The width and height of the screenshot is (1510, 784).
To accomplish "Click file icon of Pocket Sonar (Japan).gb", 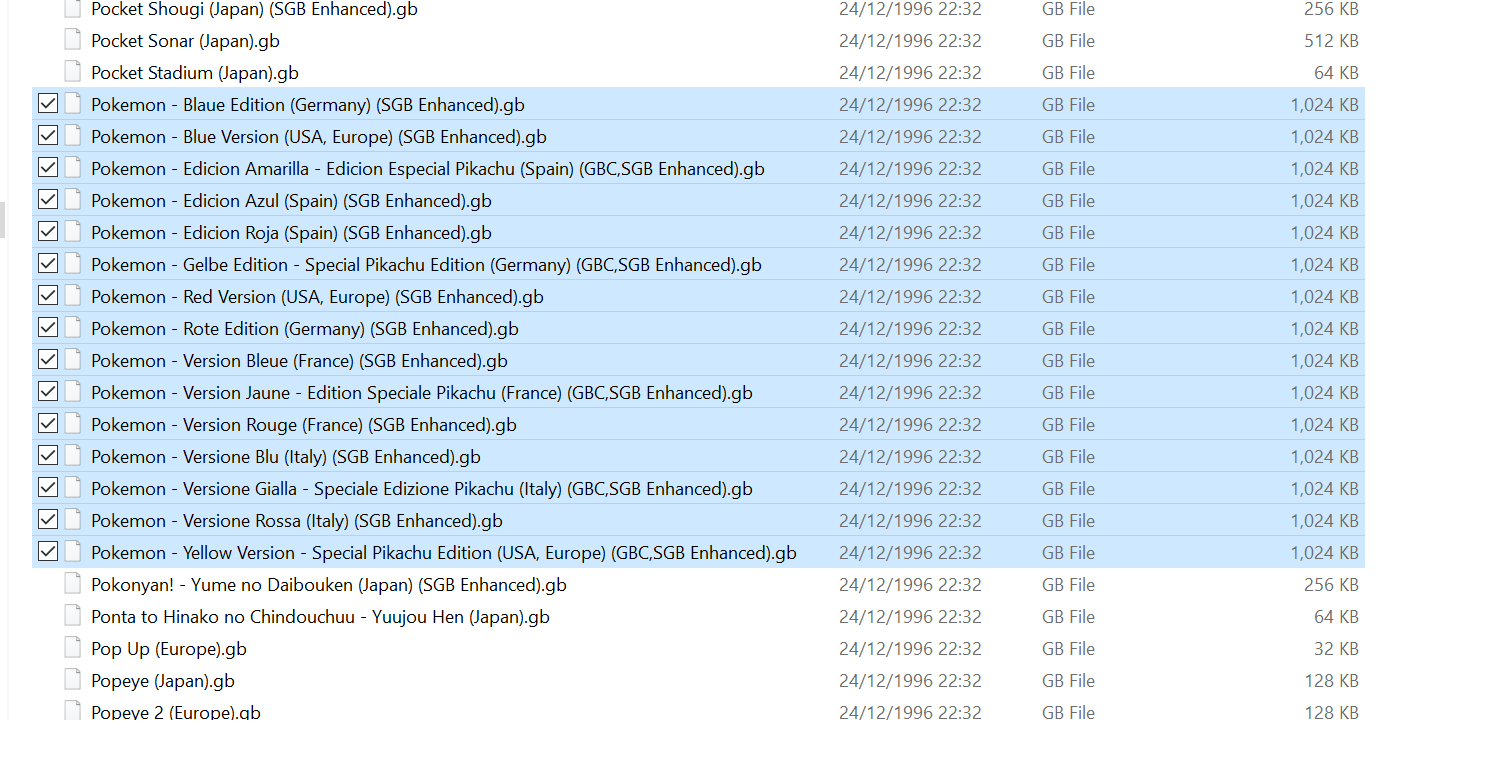I will [x=72, y=40].
